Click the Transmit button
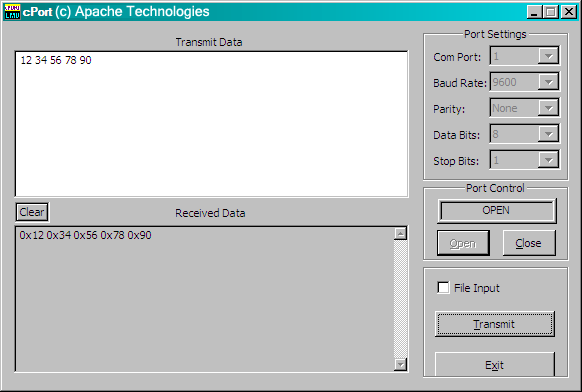582x392 pixels. pos(495,324)
